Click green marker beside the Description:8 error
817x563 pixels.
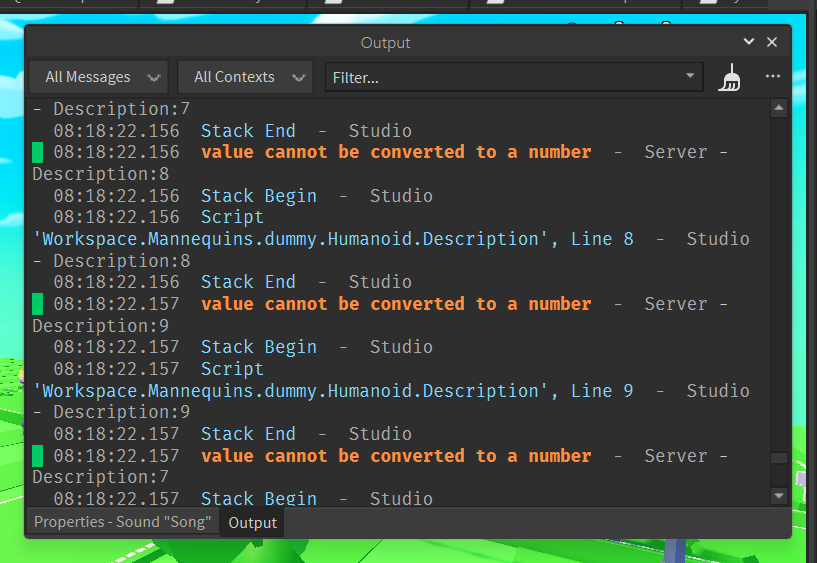coord(38,153)
